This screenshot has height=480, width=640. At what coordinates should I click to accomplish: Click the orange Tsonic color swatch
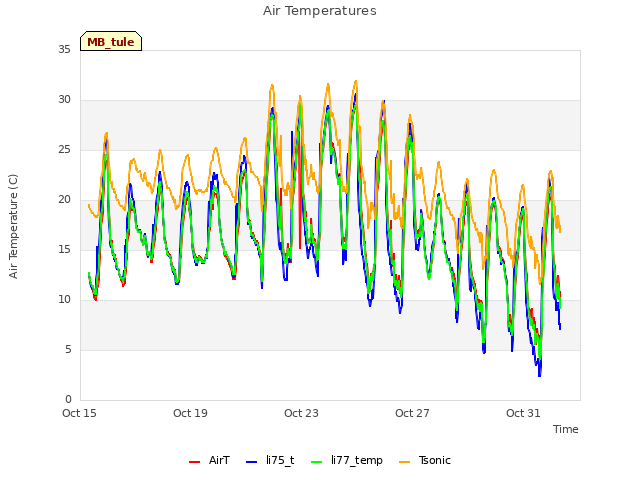point(404,462)
